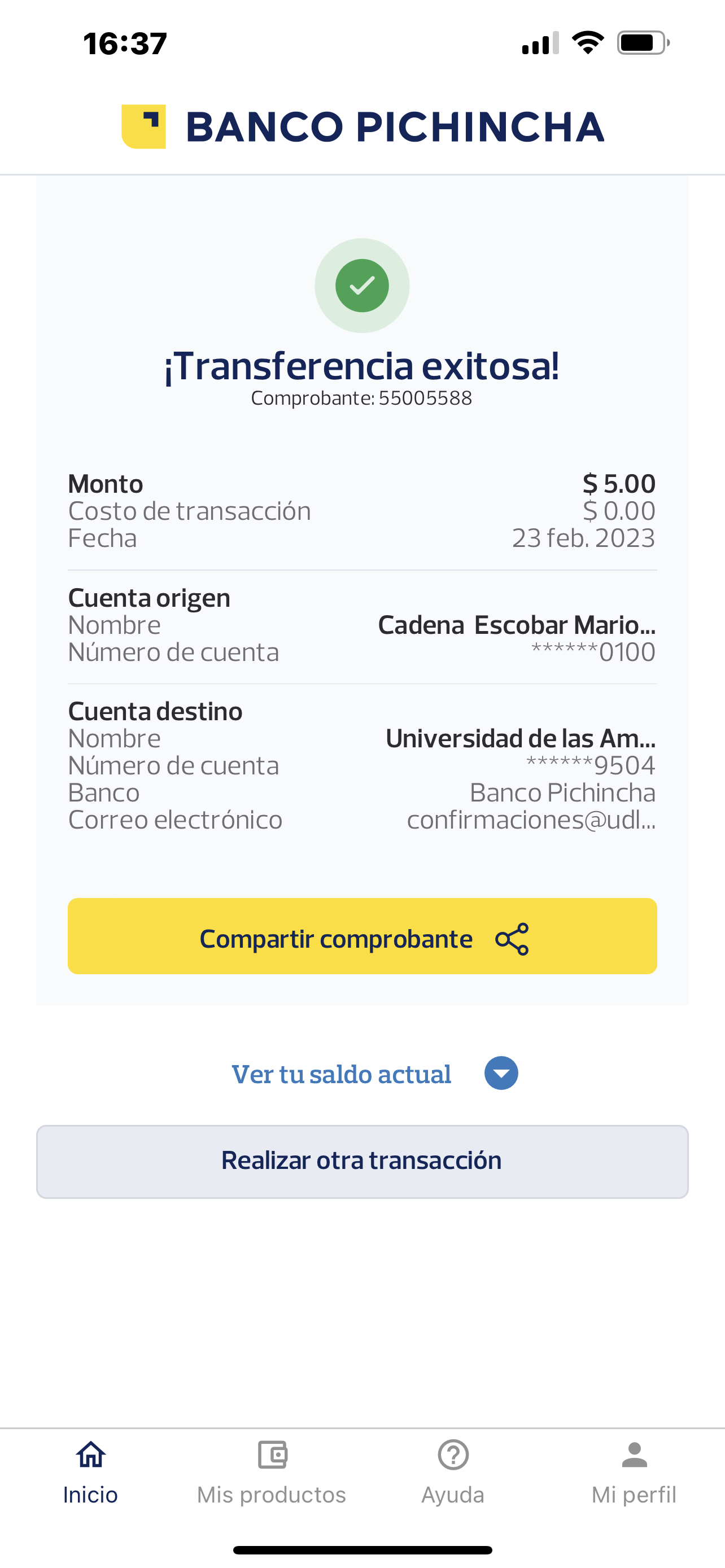
Task: Tap the truncated confirmaciones@udl... email
Action: coord(531,820)
